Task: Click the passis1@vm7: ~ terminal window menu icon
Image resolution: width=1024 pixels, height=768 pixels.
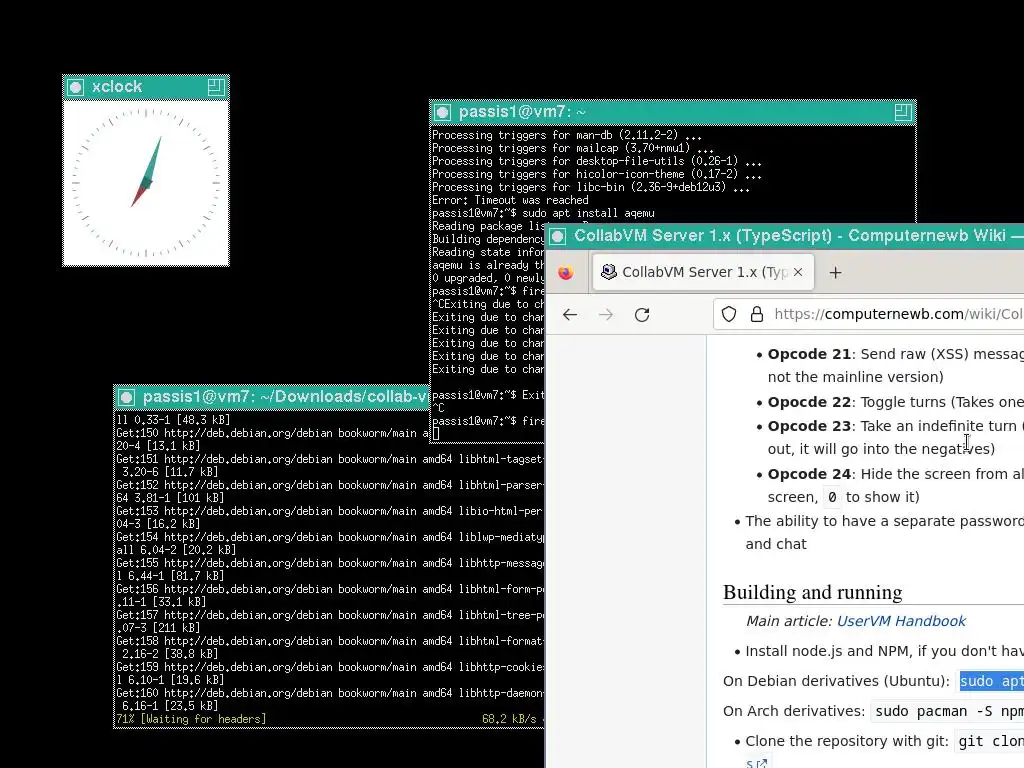Action: [x=443, y=112]
